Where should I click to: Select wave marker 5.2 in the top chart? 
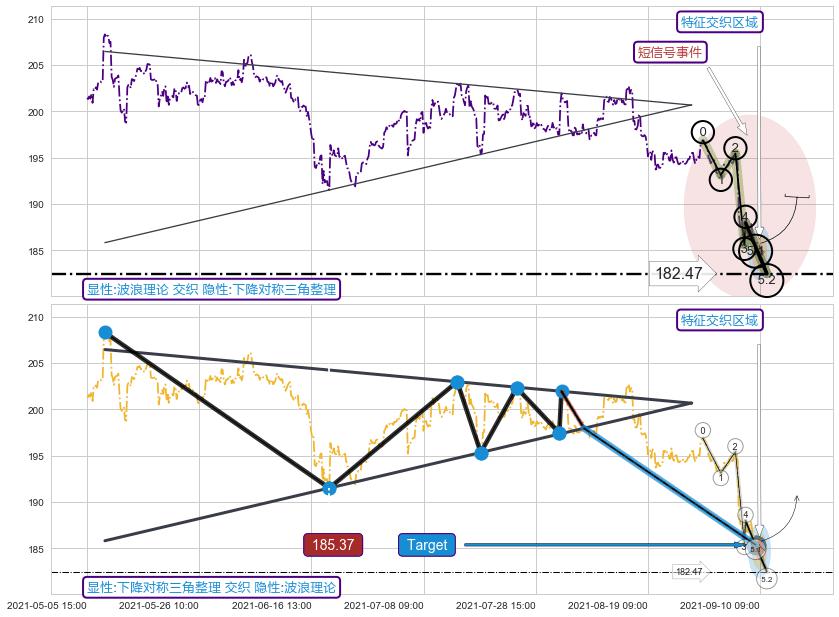pos(766,280)
